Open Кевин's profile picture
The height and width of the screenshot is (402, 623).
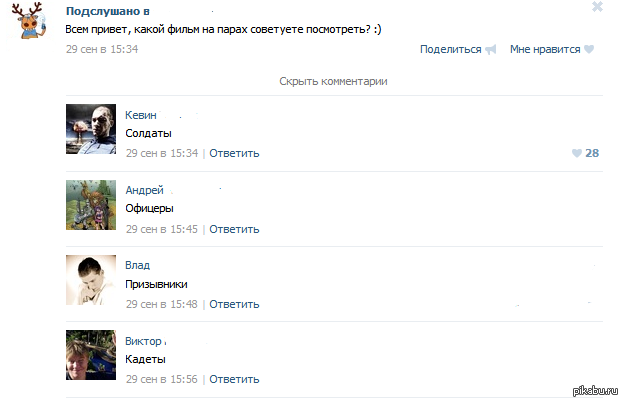click(x=92, y=130)
